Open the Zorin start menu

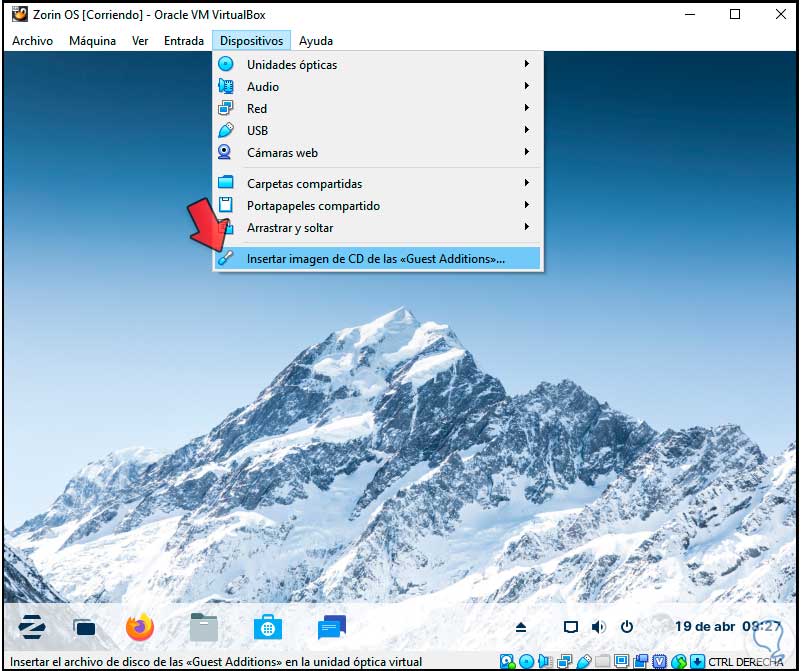point(32,627)
